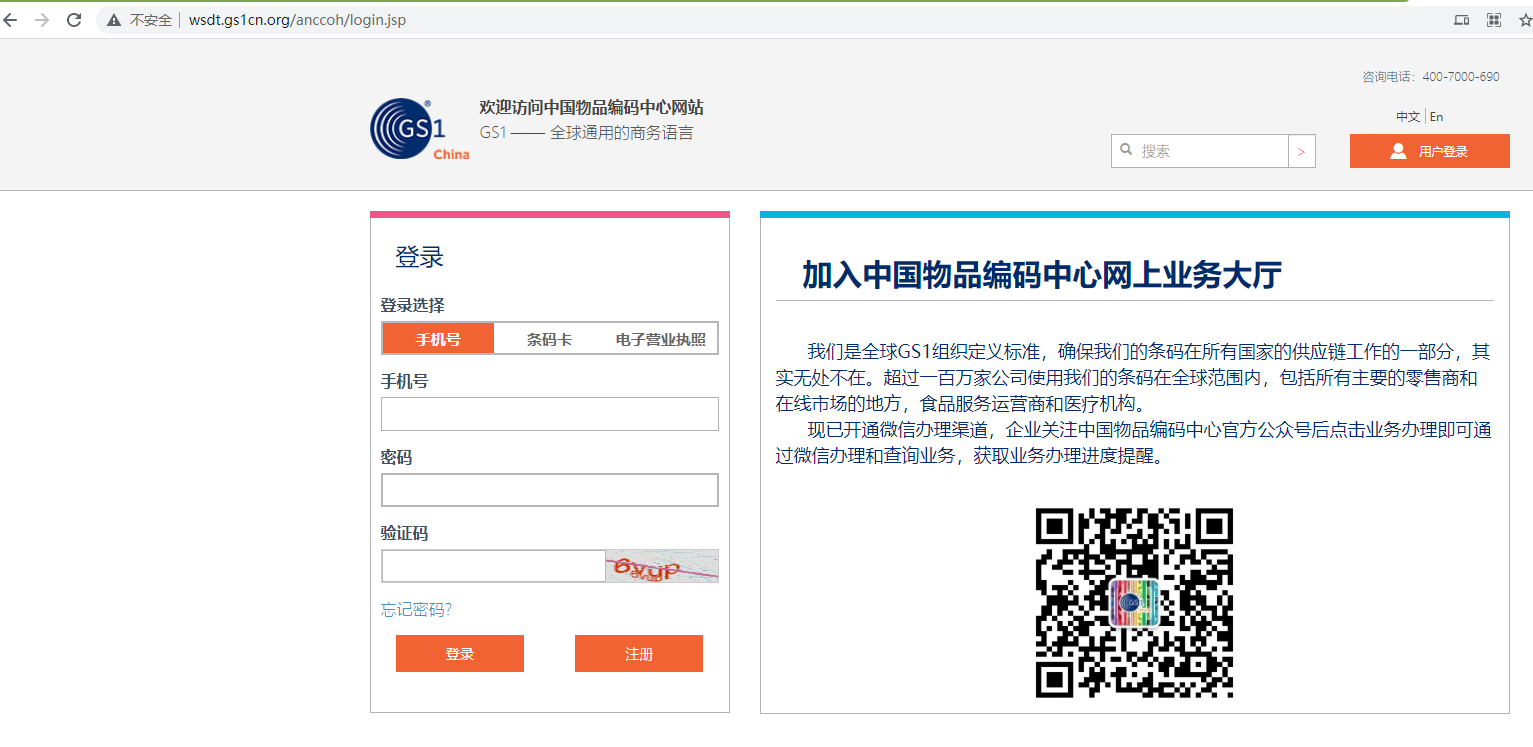Click the 验证码 input box
1533x747 pixels.
coord(493,566)
